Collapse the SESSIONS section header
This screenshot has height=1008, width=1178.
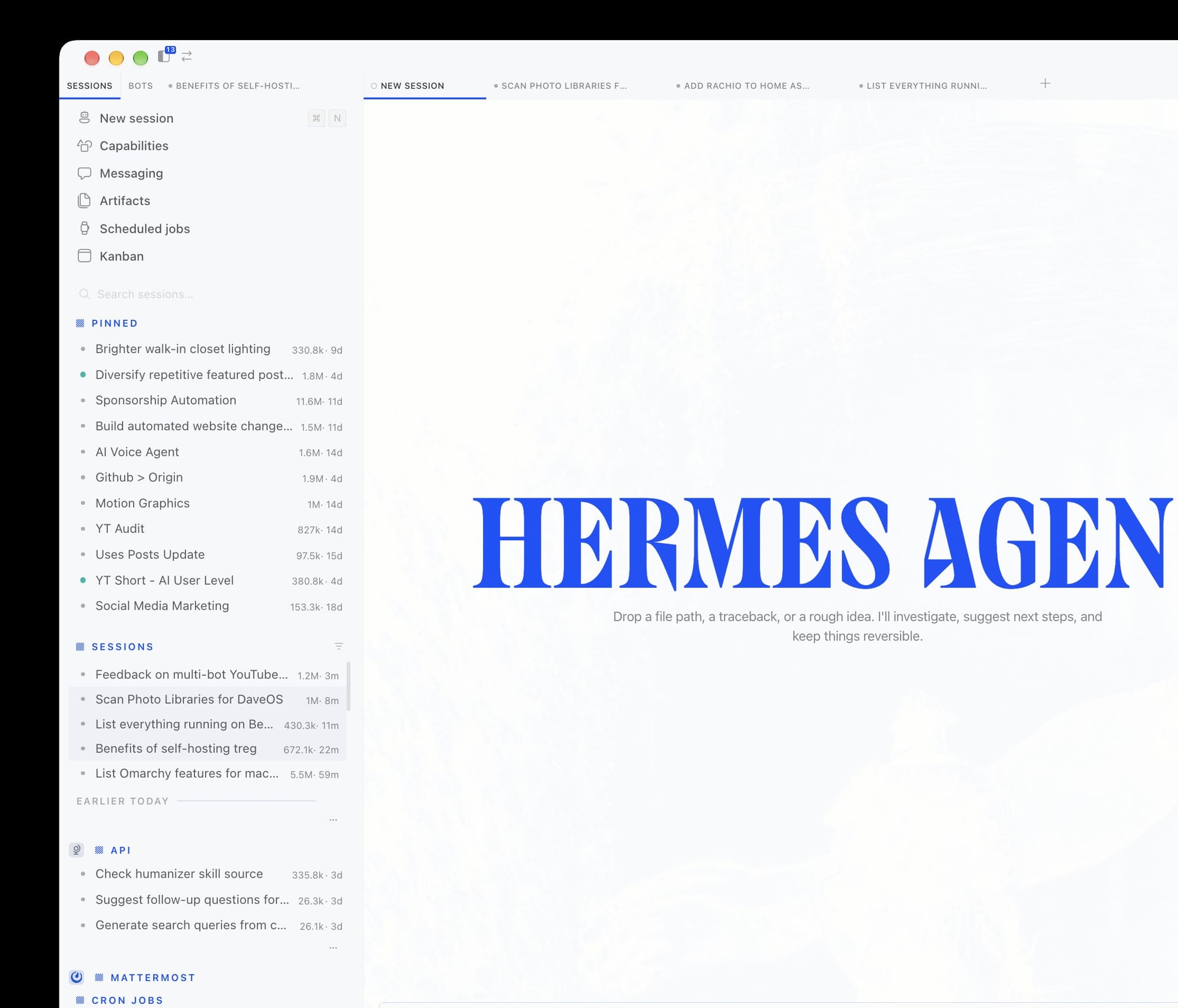(x=123, y=647)
